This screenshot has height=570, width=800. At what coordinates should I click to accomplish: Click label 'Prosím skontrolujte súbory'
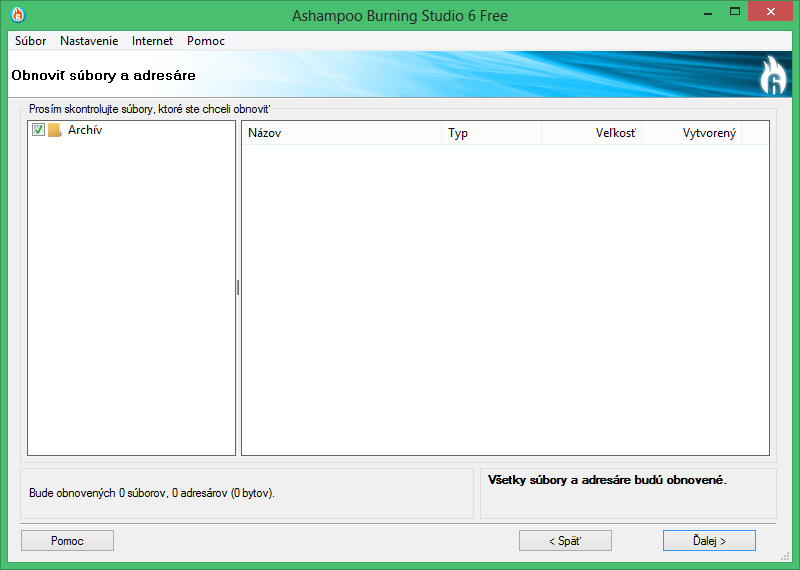click(90, 109)
